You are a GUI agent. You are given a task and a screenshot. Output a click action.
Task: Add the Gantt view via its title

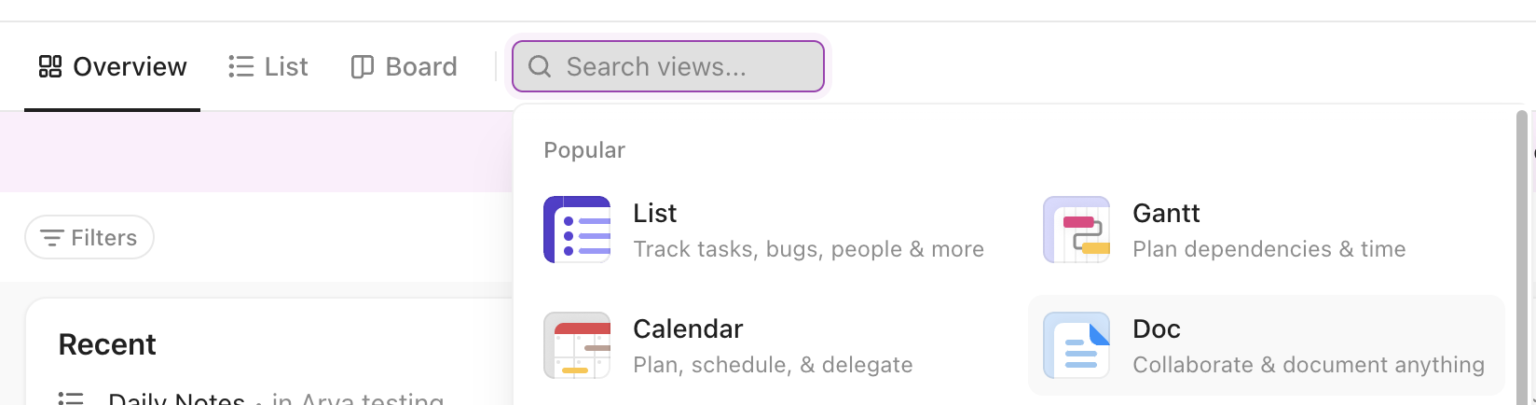point(1166,213)
